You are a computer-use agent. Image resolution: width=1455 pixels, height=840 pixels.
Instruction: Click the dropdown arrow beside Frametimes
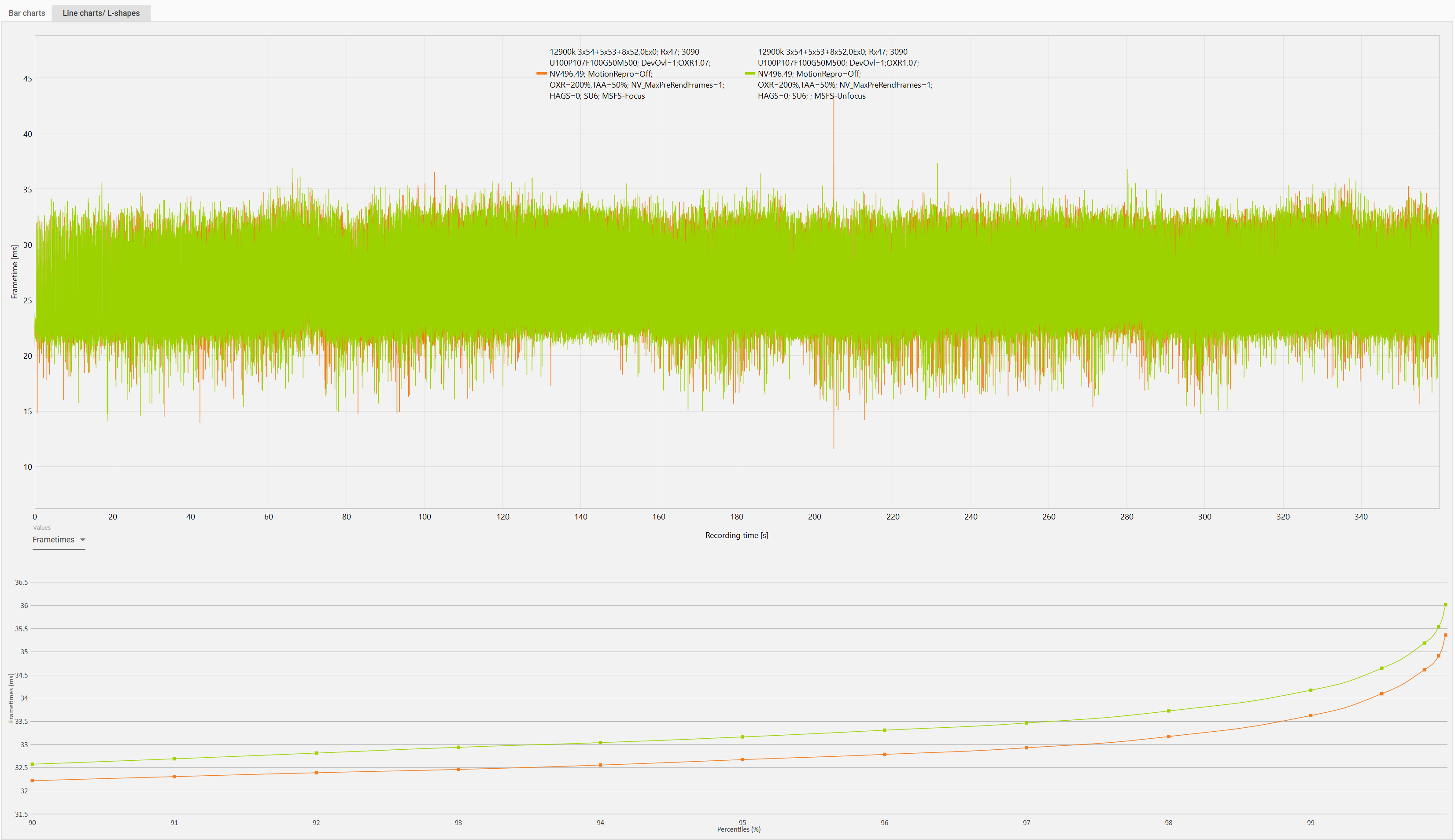tap(82, 539)
